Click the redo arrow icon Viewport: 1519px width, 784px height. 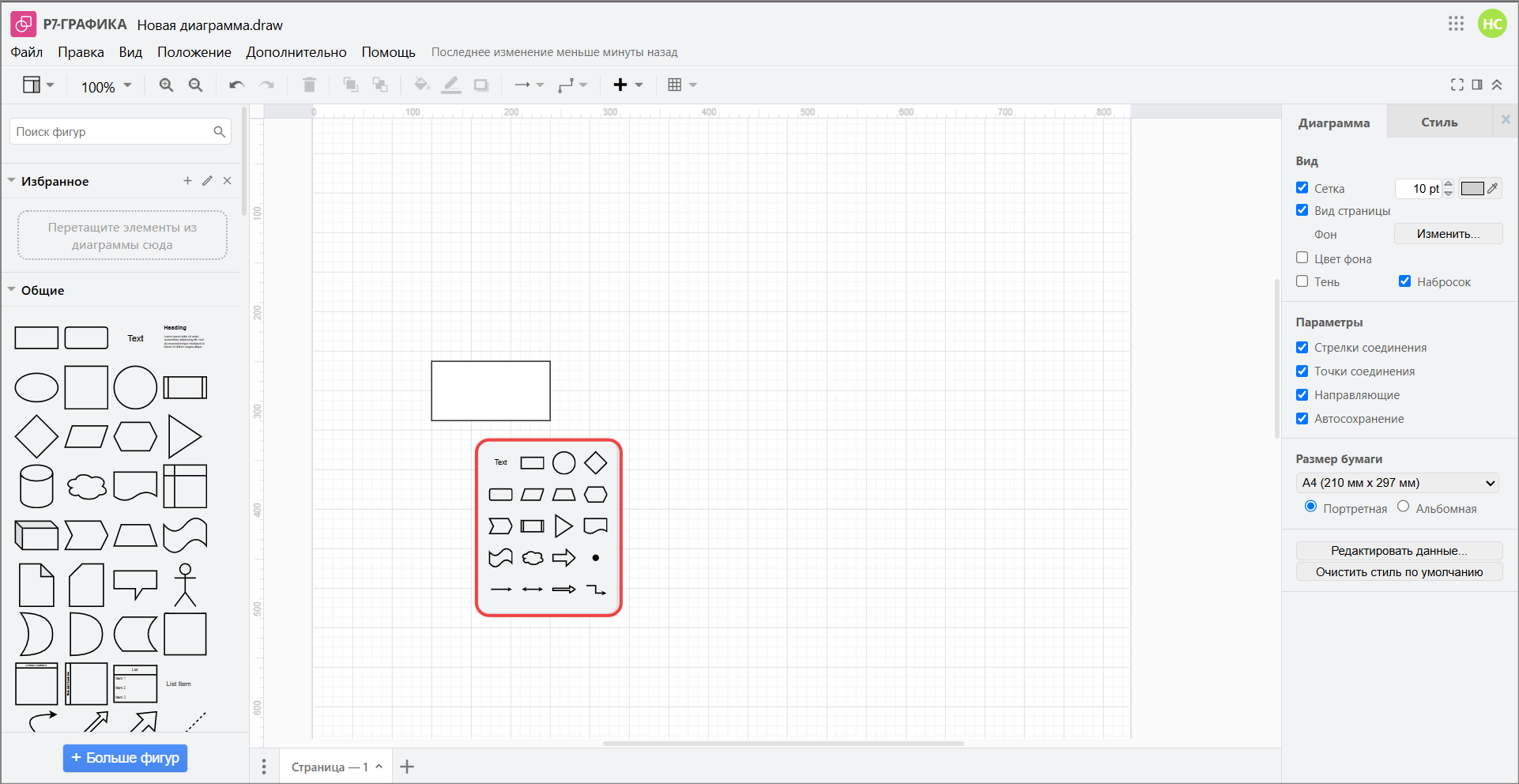(x=267, y=85)
